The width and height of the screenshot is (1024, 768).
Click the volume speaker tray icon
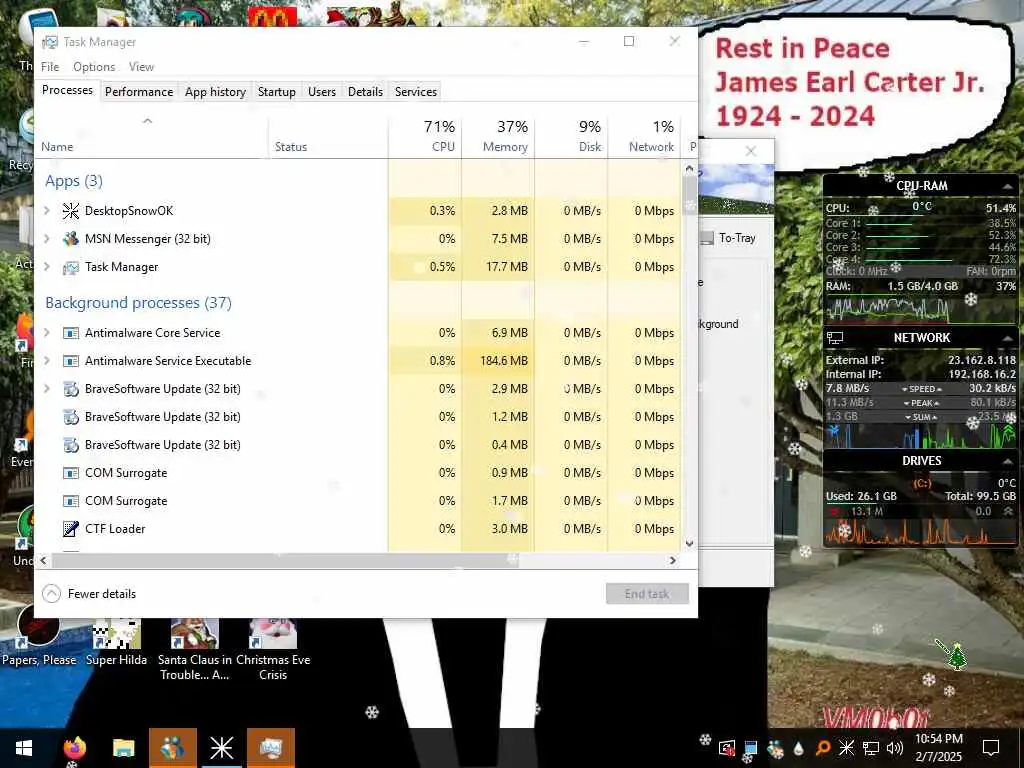(895, 748)
